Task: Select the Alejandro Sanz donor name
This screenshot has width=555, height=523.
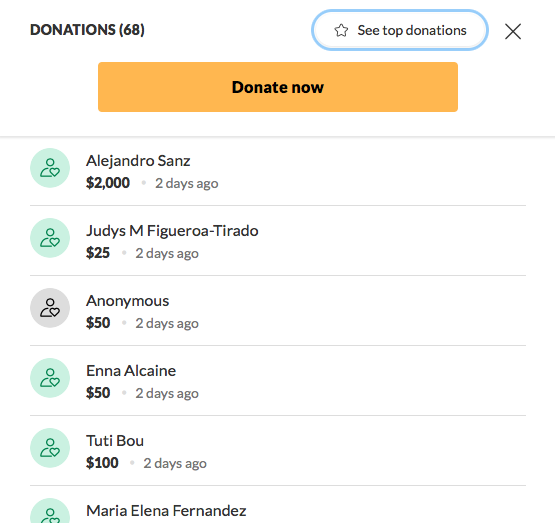Action: click(138, 161)
